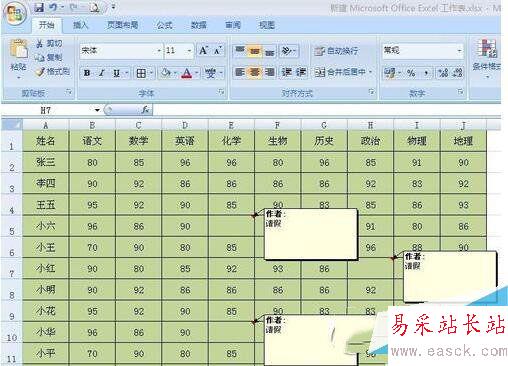
Task: Expand merge and center dropdown arrow
Action: pyautogui.click(x=370, y=72)
